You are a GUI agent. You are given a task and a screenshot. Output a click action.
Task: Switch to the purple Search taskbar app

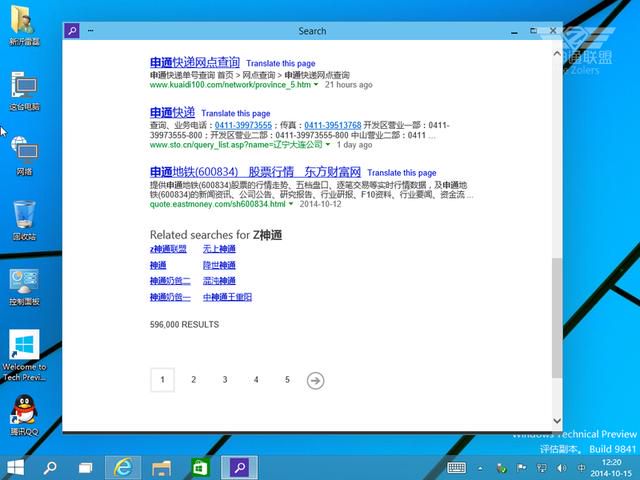pos(239,468)
